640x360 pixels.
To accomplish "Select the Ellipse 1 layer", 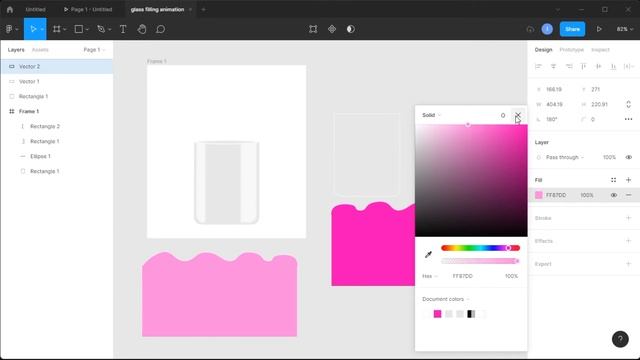I will click(x=57, y=156).
